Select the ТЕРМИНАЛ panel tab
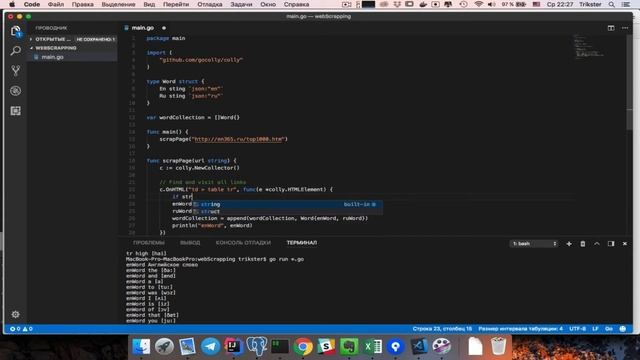The width and height of the screenshot is (640, 360). coord(302,243)
